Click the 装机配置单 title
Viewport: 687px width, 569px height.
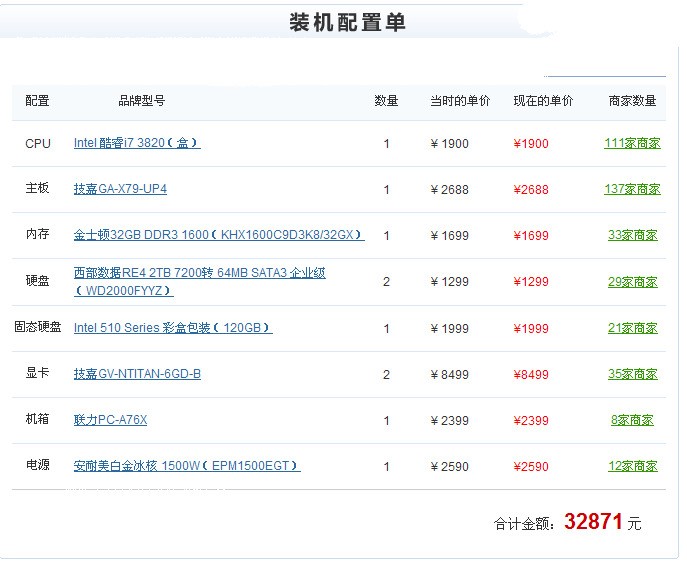(347, 22)
